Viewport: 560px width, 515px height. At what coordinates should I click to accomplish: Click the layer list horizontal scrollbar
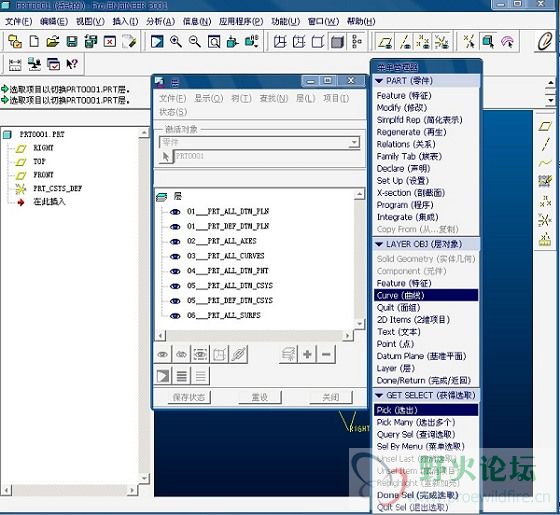coord(254,336)
